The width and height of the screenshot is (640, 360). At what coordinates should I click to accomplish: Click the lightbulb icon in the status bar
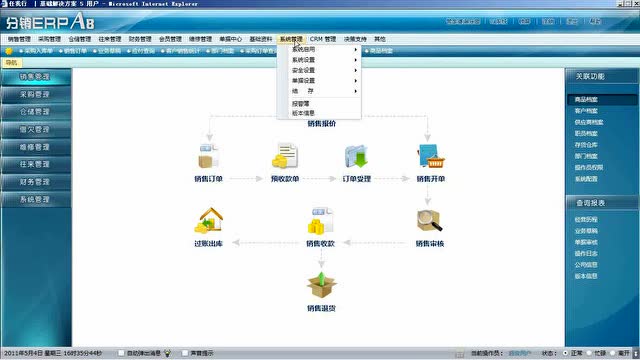(167, 353)
